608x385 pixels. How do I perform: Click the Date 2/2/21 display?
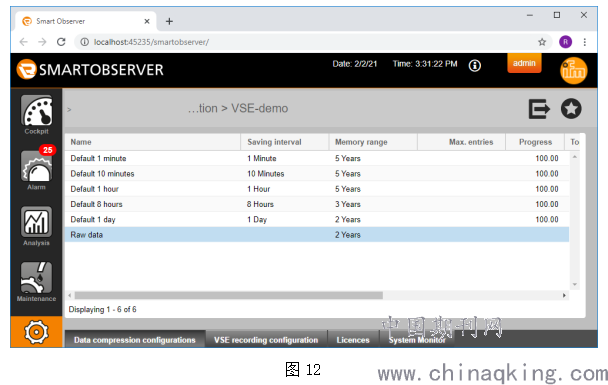354,64
